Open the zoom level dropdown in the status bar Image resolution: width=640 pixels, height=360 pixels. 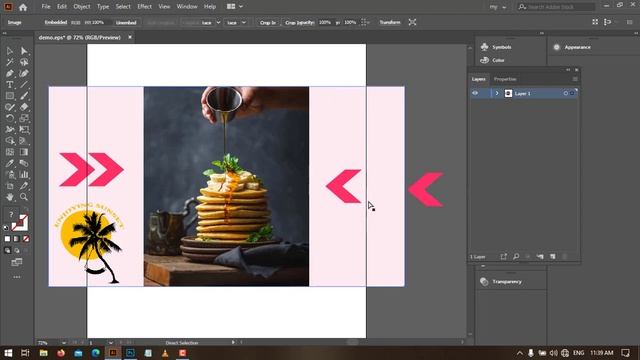(x=64, y=342)
